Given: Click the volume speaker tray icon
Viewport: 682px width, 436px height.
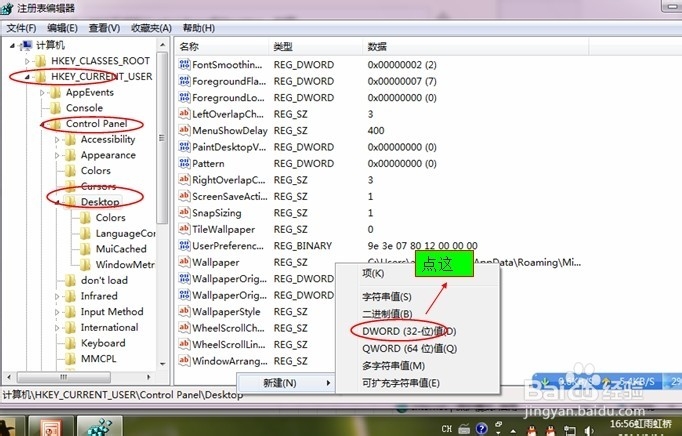Looking at the screenshot, I should 590,430.
